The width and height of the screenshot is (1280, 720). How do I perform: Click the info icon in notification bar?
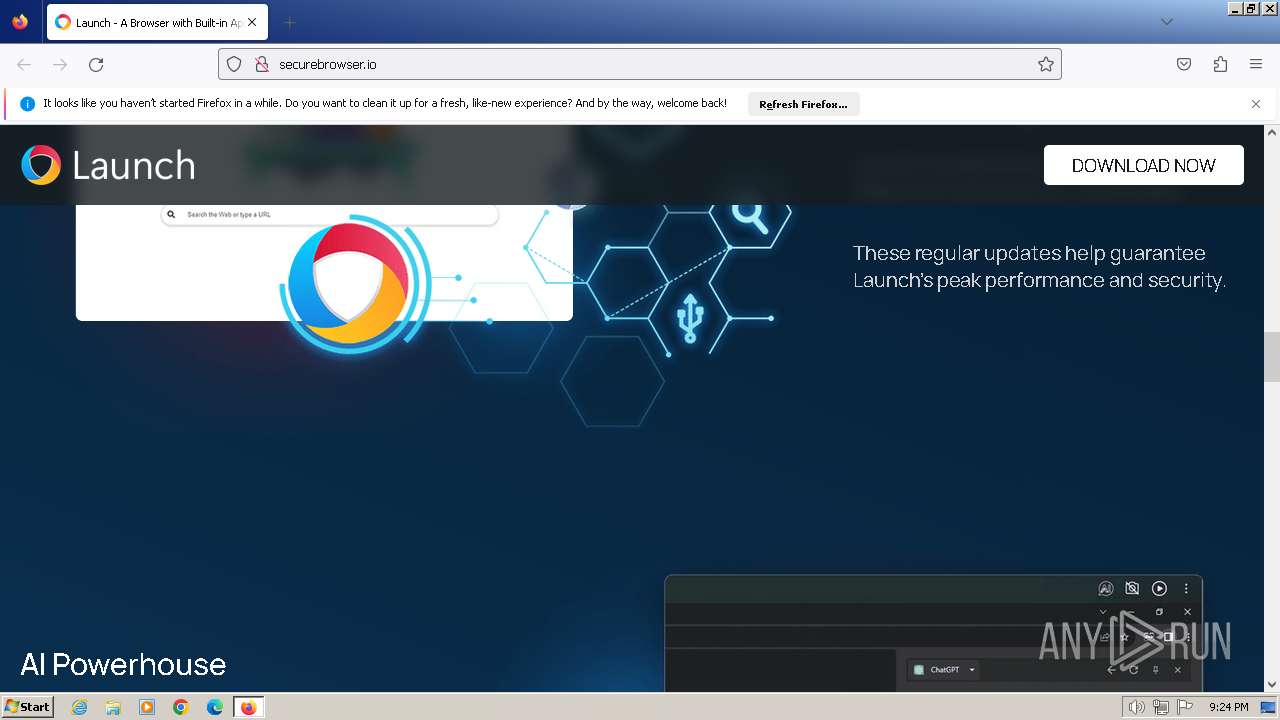pos(27,104)
